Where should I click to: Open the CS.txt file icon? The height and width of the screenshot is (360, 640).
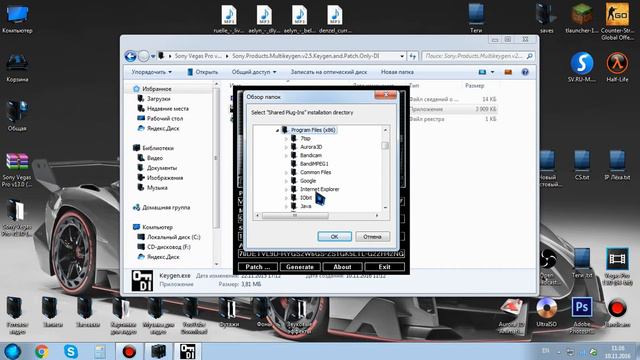pos(582,165)
